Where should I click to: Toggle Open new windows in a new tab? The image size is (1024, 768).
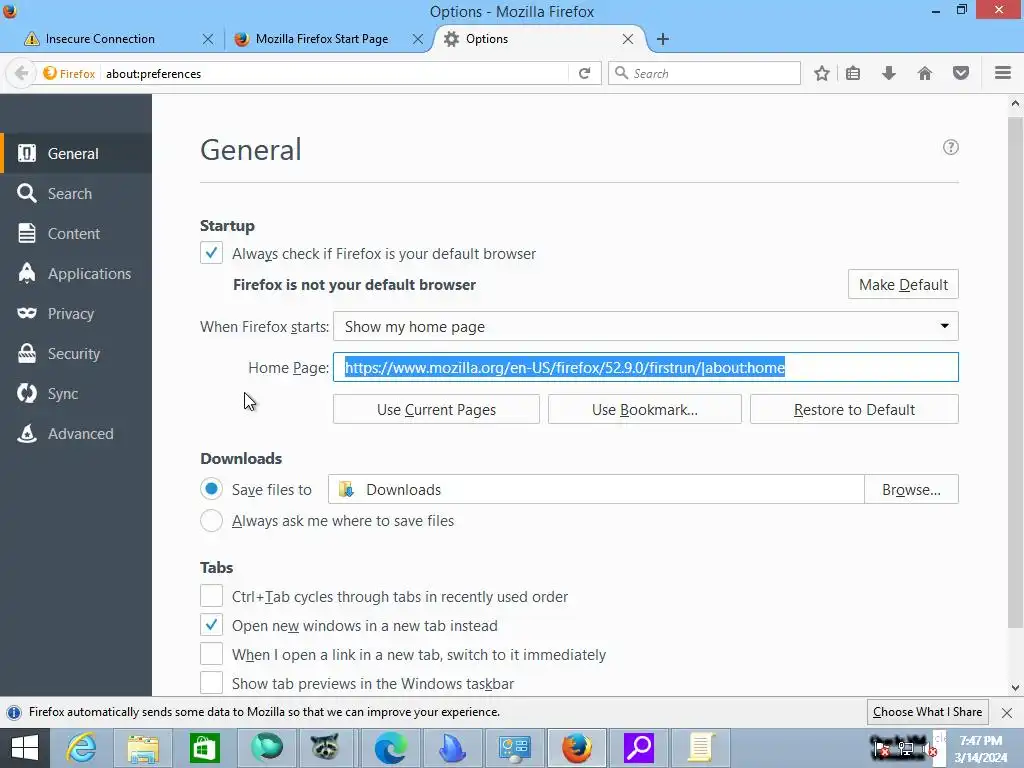click(x=211, y=625)
